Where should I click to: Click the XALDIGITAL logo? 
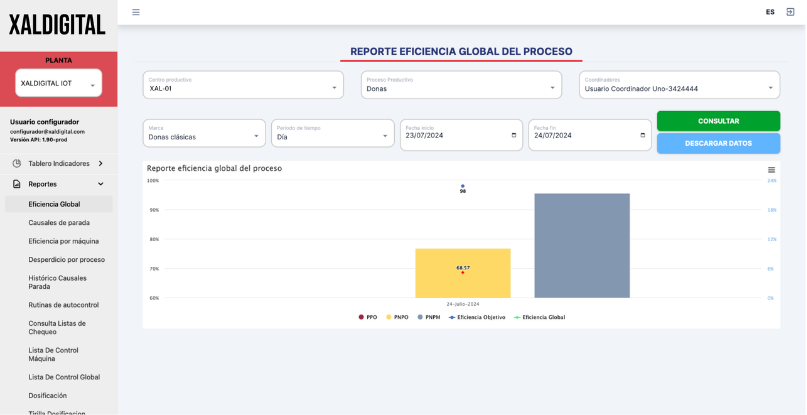point(57,25)
